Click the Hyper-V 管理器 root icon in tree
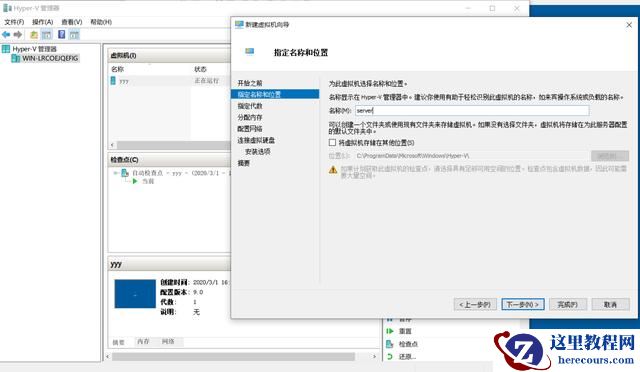Image resolution: width=640 pixels, height=372 pixels. click(x=6, y=49)
